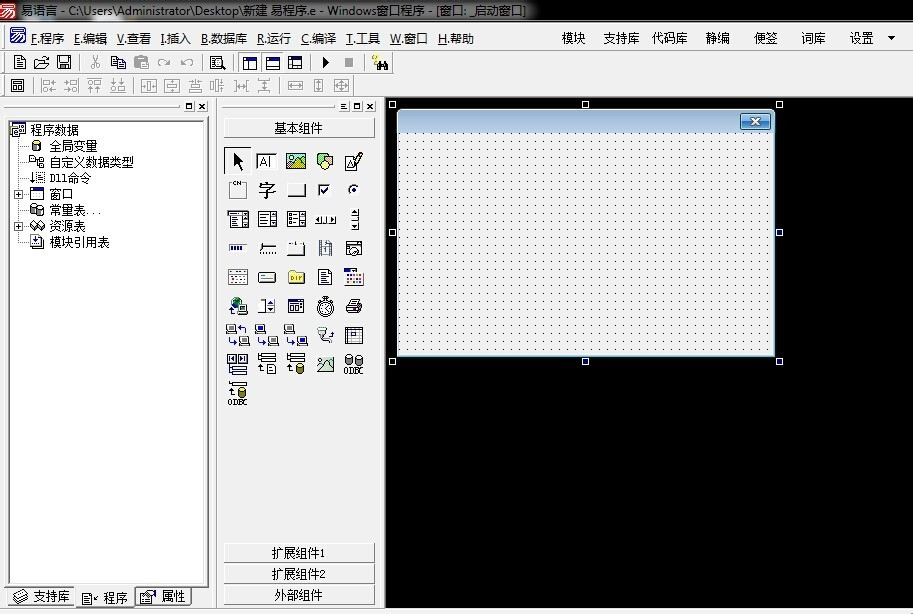
Task: Select 全局变量 in the program tree
Action: (73, 146)
